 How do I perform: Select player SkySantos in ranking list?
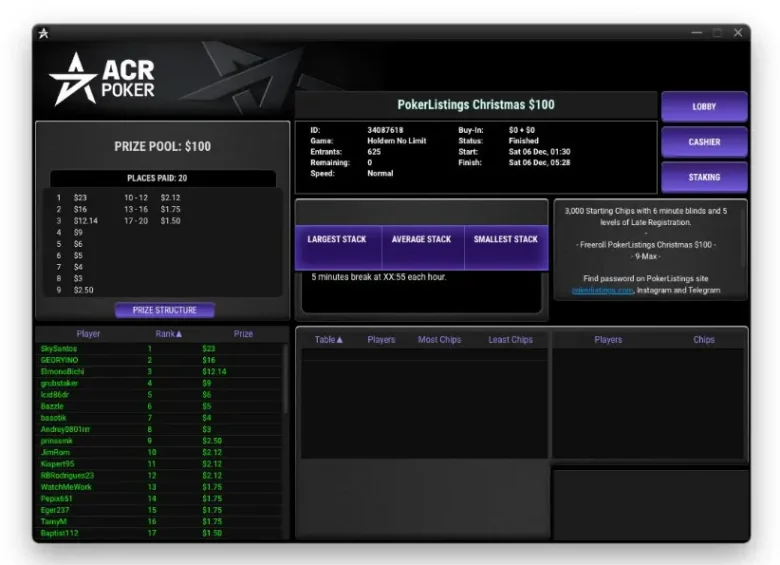click(161, 349)
